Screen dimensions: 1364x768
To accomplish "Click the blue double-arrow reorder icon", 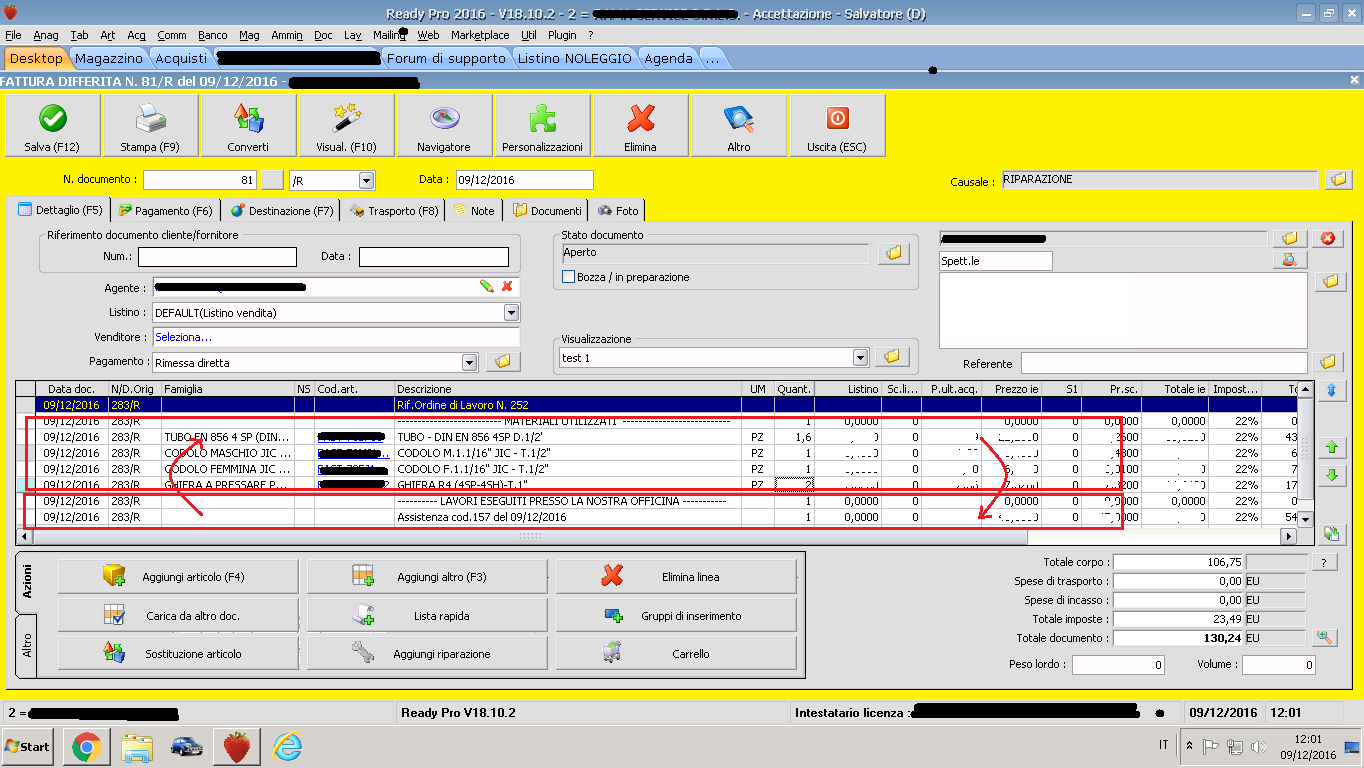I will pyautogui.click(x=1330, y=390).
